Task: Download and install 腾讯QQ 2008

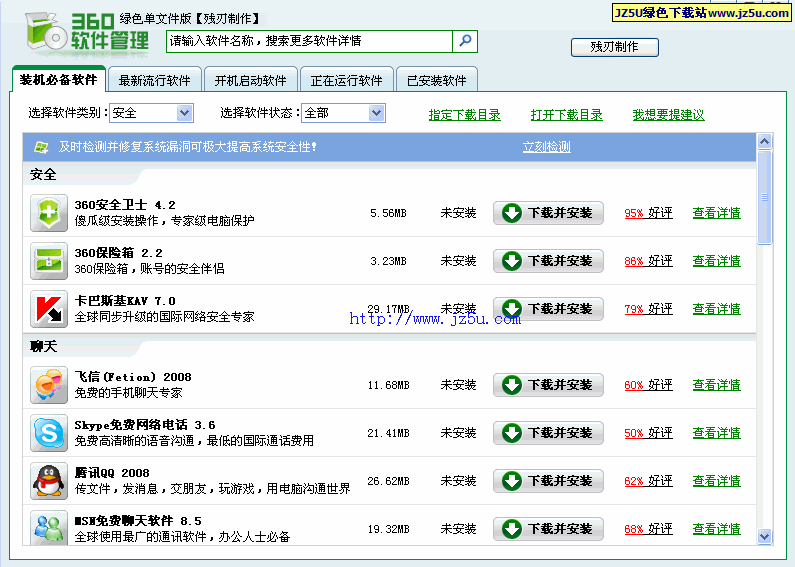Action: [x=548, y=481]
